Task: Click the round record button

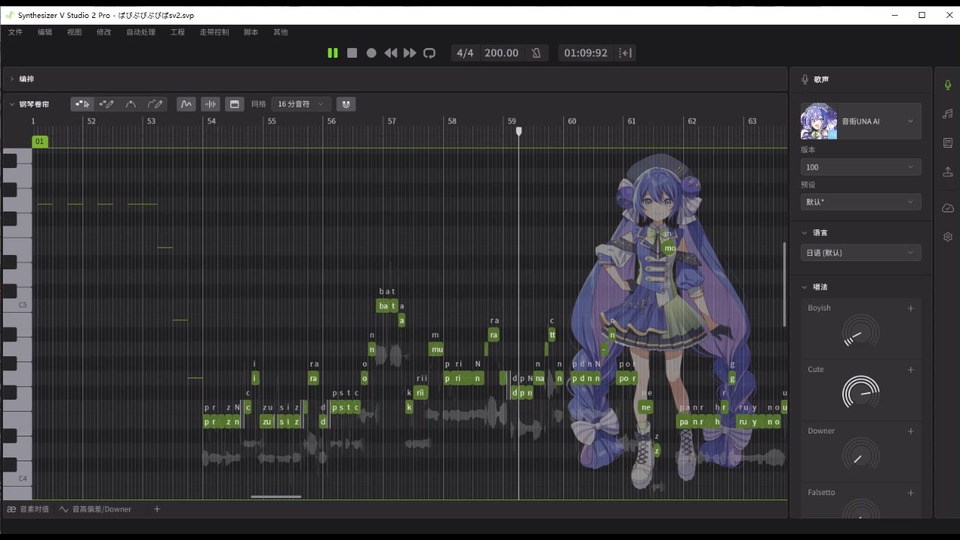Action: (371, 53)
